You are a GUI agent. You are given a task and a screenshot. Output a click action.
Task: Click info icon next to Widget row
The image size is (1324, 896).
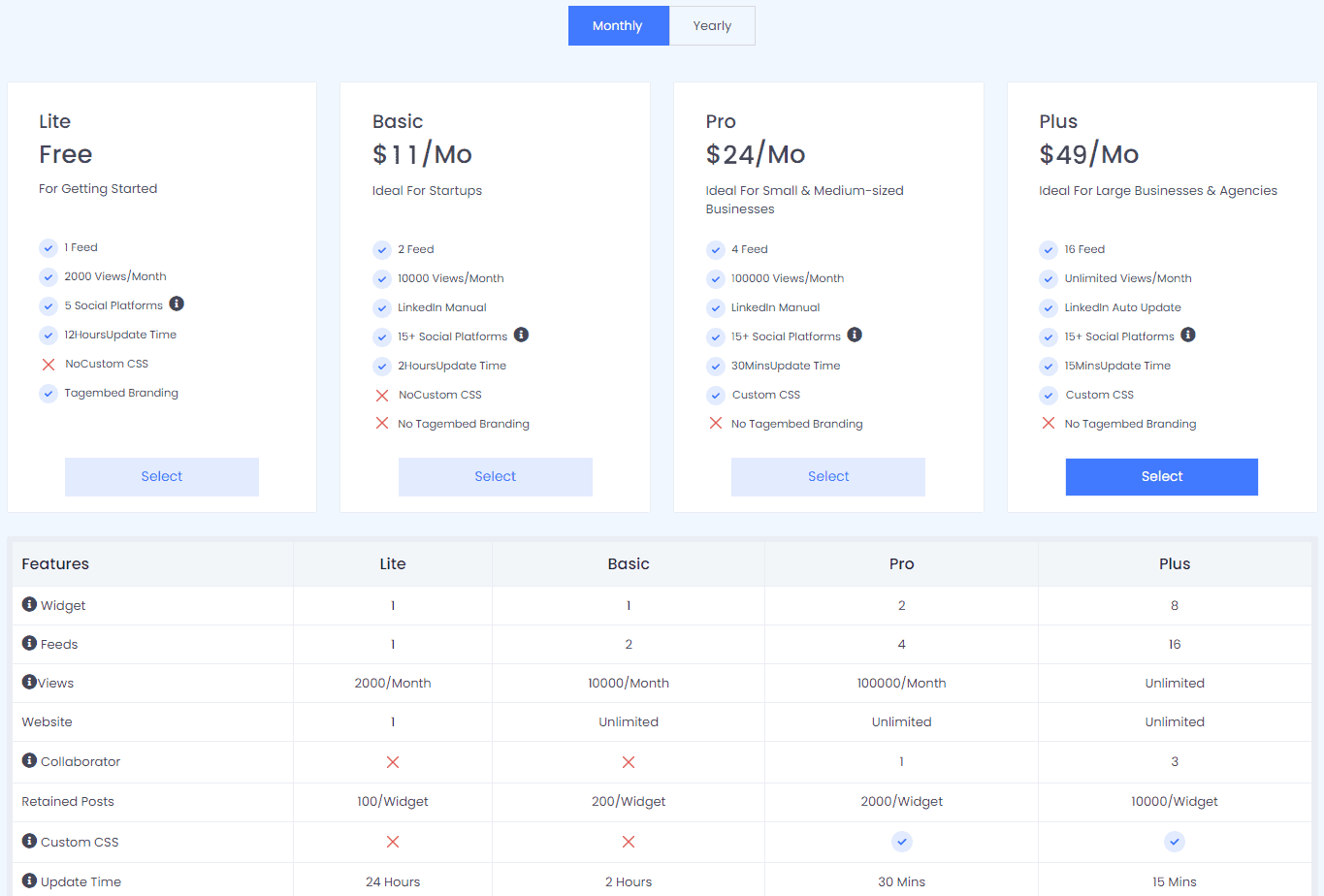(29, 604)
